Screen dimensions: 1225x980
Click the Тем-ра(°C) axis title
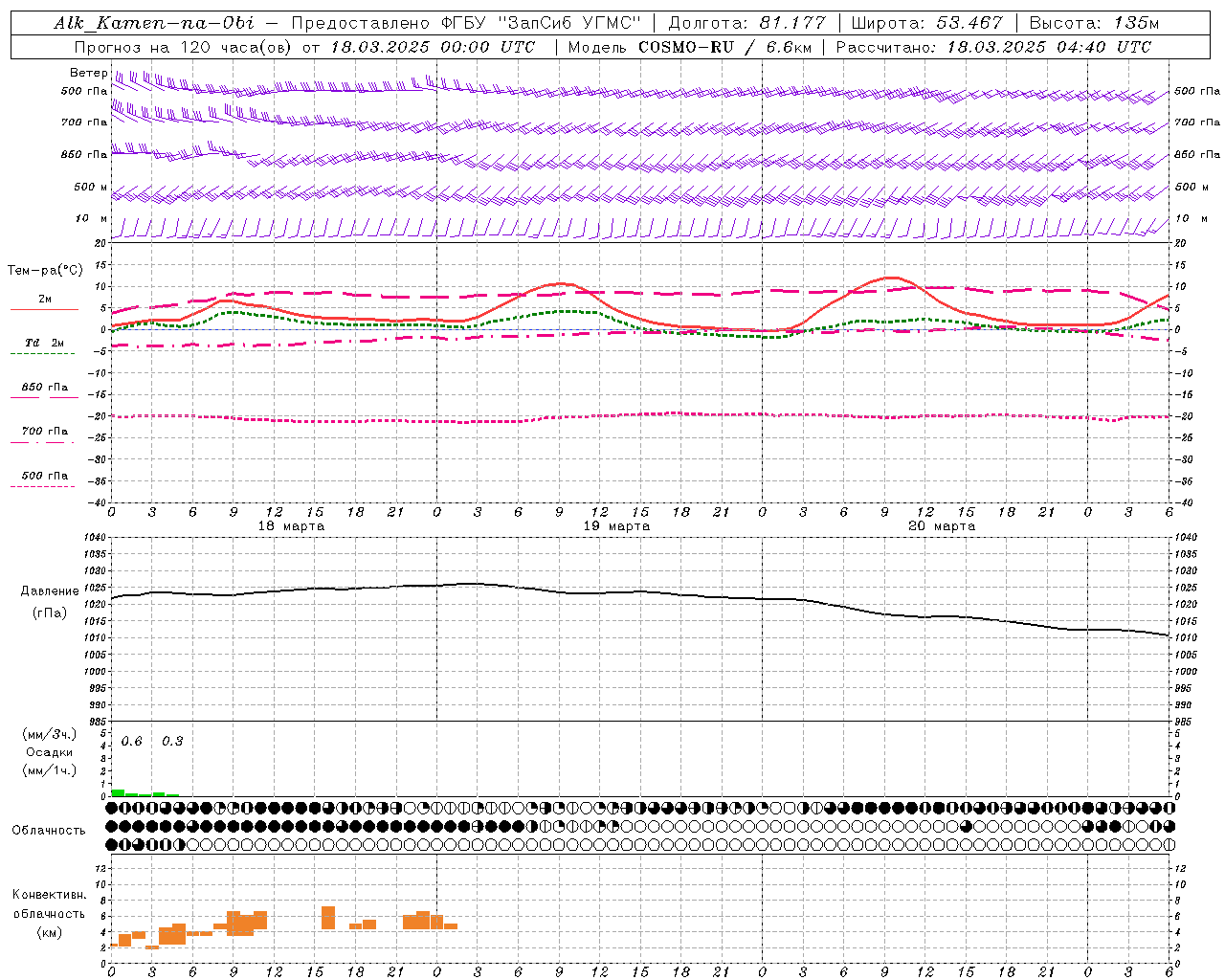pyautogui.click(x=45, y=271)
